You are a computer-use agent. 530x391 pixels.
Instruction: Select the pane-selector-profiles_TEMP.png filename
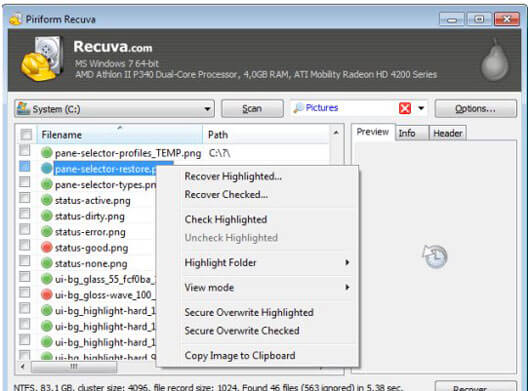point(128,153)
